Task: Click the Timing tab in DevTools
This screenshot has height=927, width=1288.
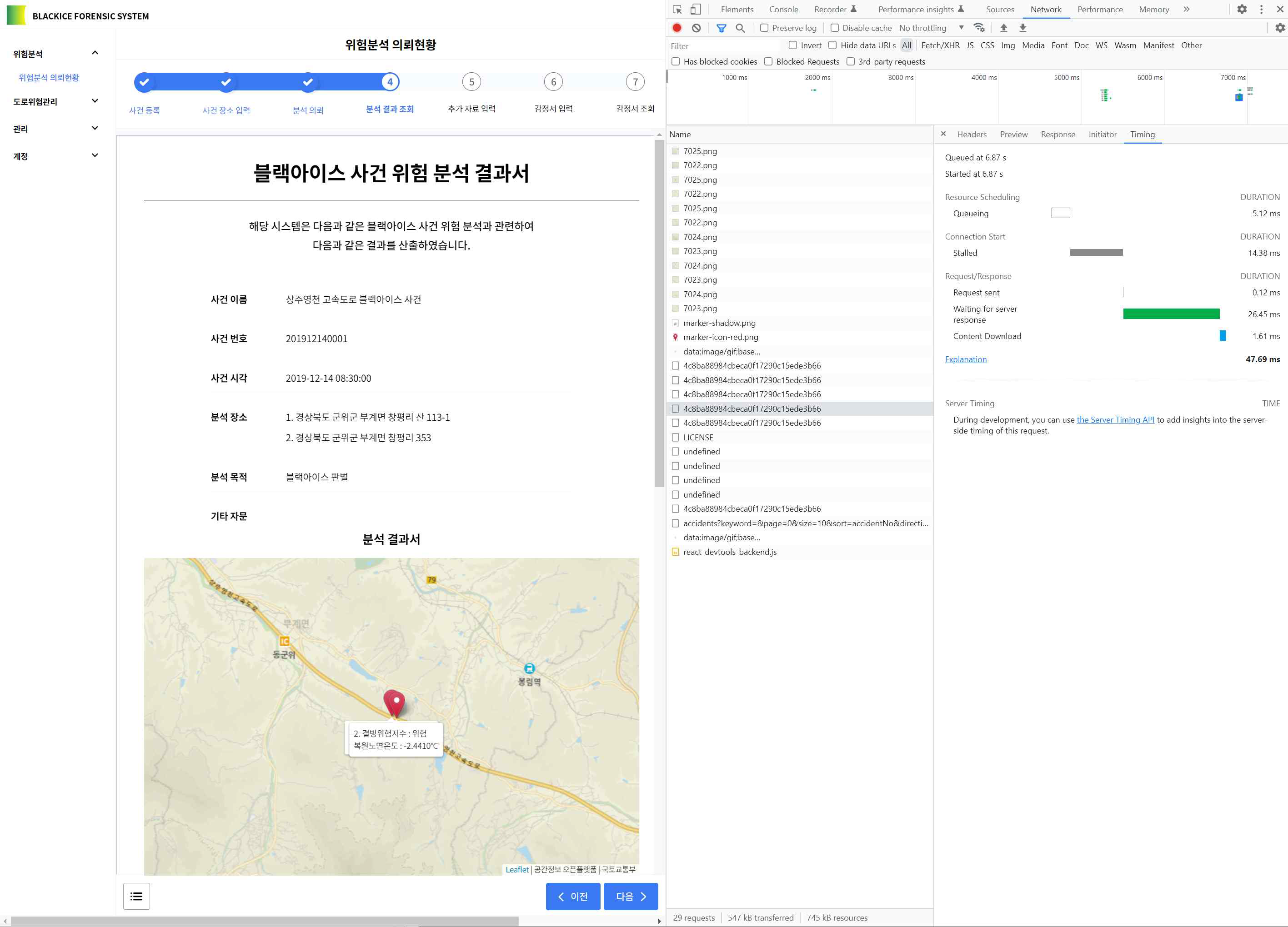Action: (1142, 134)
